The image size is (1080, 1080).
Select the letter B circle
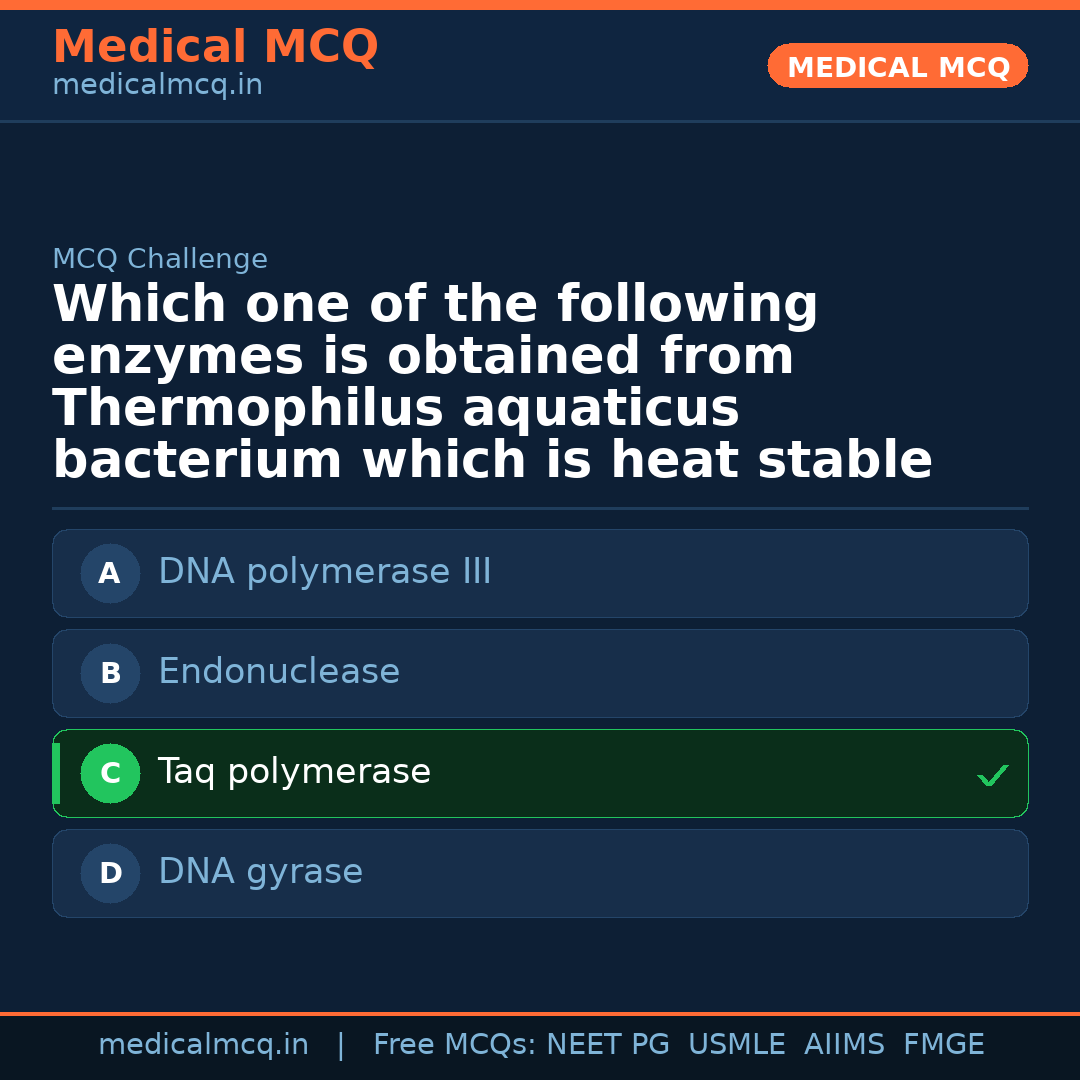[110, 673]
